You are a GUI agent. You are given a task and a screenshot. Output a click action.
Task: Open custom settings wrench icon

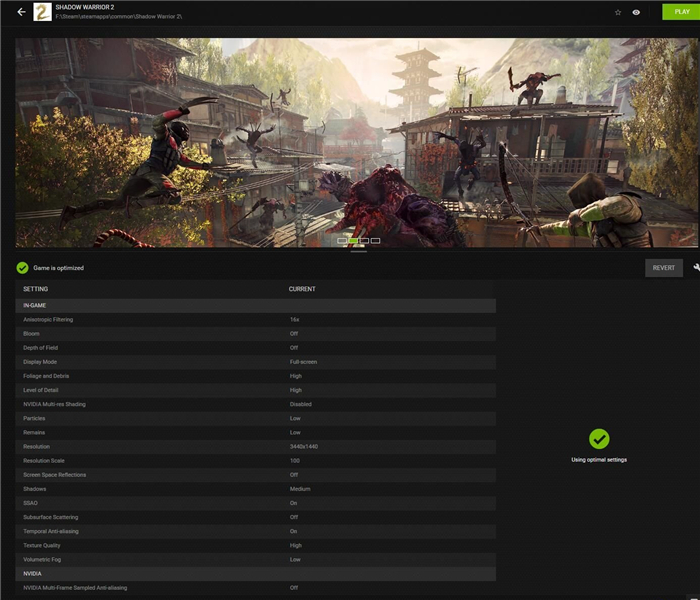coord(696,267)
